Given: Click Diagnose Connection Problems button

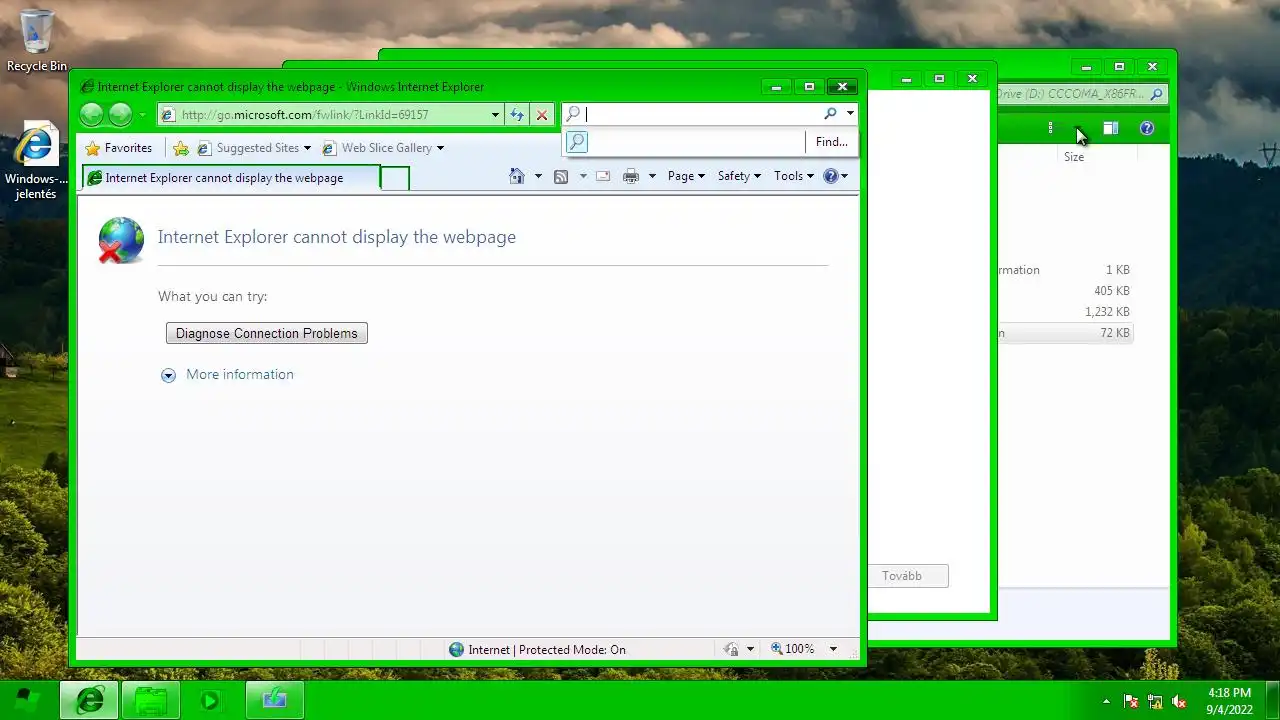Looking at the screenshot, I should tap(267, 333).
